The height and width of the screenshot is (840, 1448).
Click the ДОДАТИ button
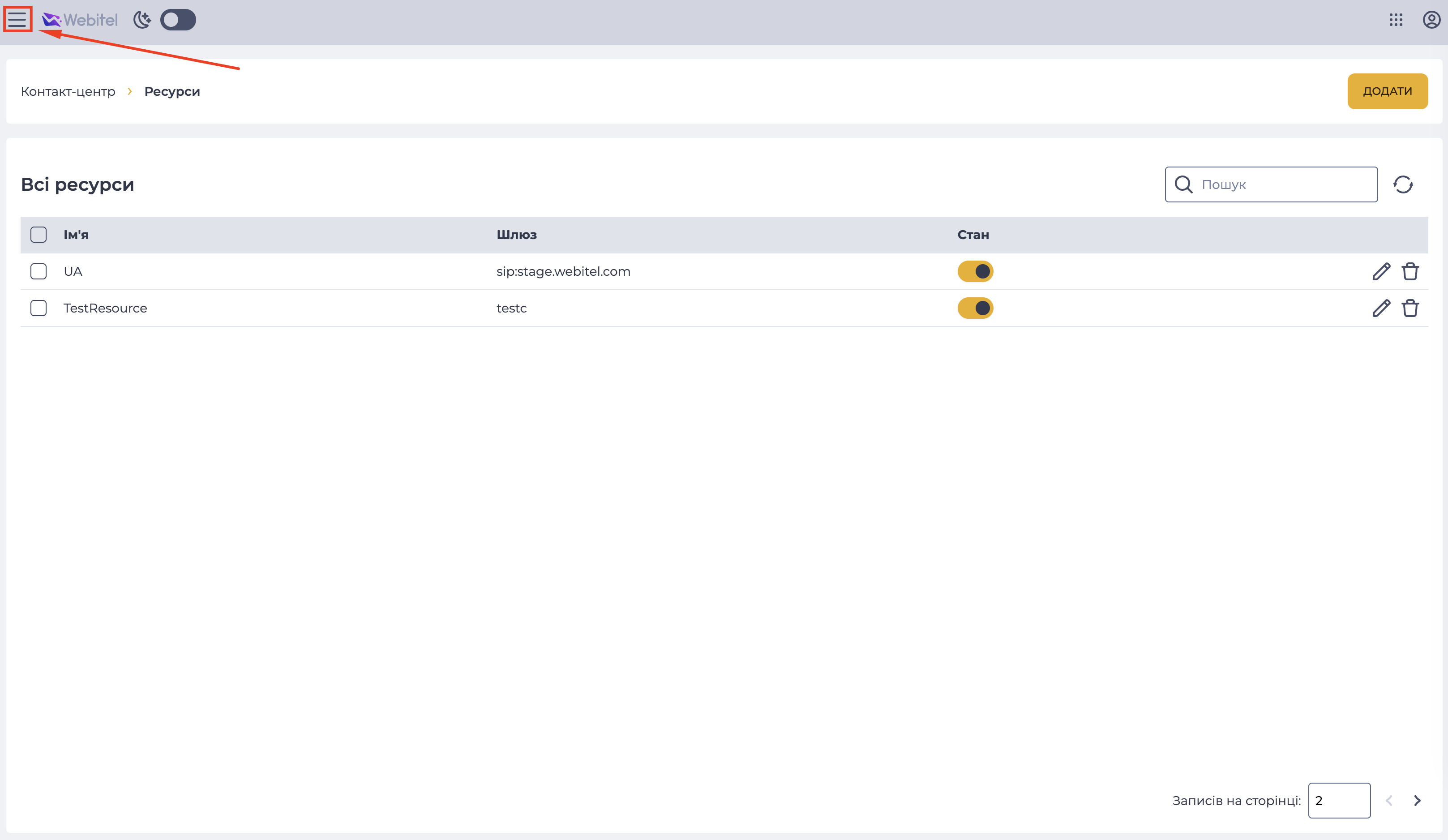1388,91
